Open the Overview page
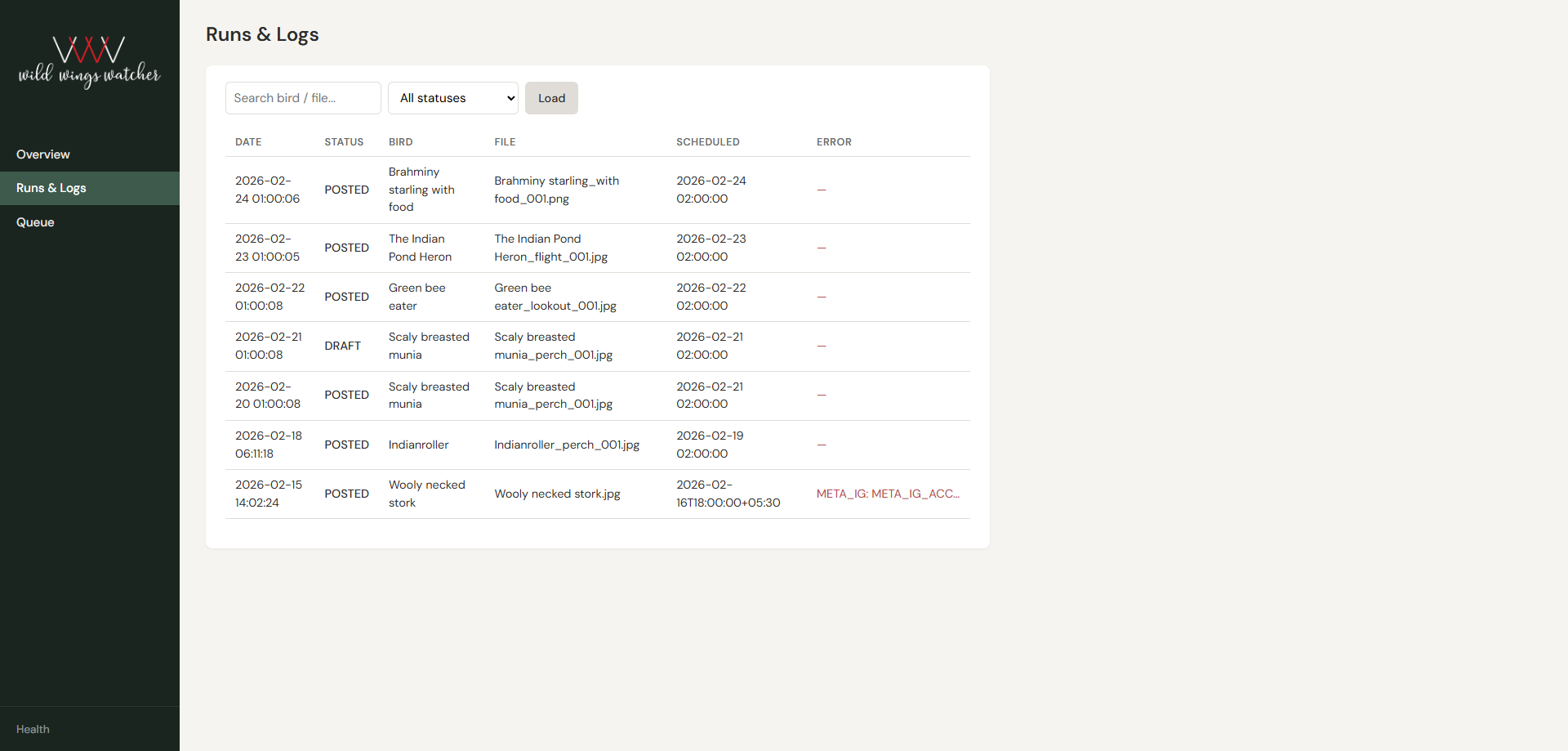The image size is (1568, 751). point(42,154)
